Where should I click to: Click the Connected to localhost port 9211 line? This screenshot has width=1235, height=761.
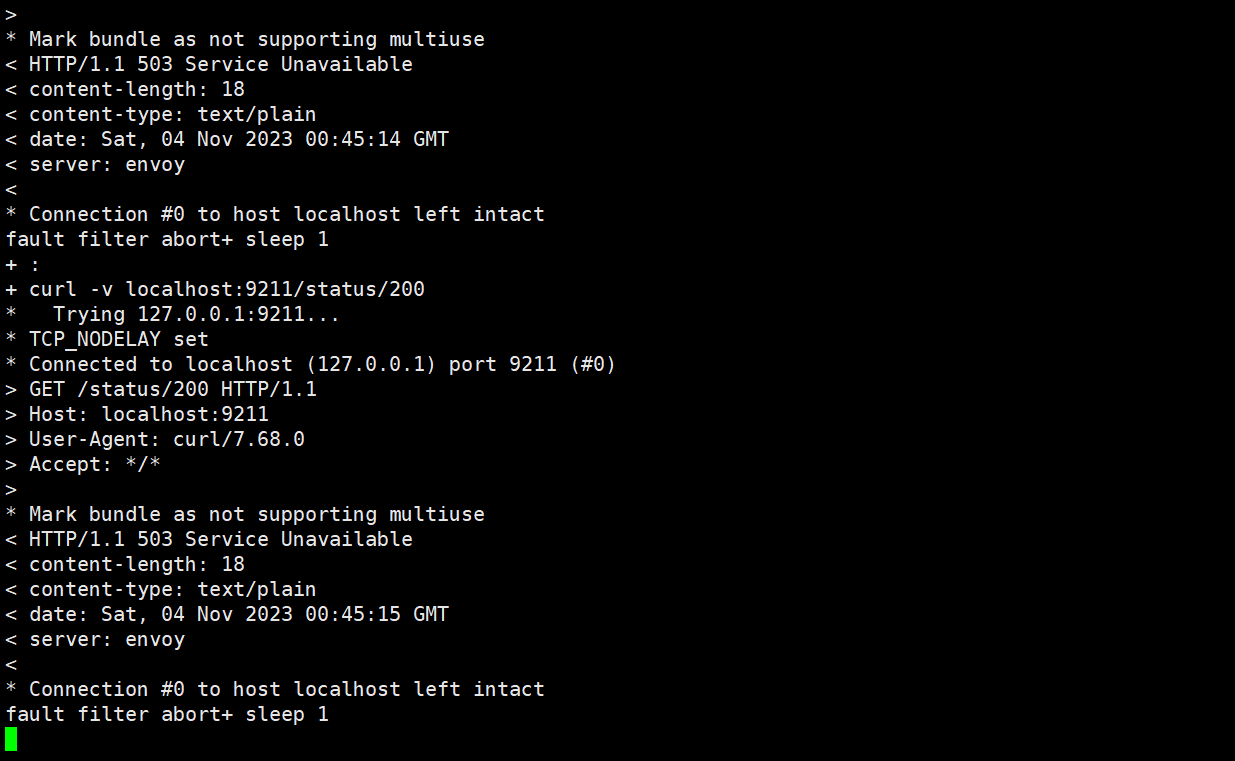(x=311, y=364)
